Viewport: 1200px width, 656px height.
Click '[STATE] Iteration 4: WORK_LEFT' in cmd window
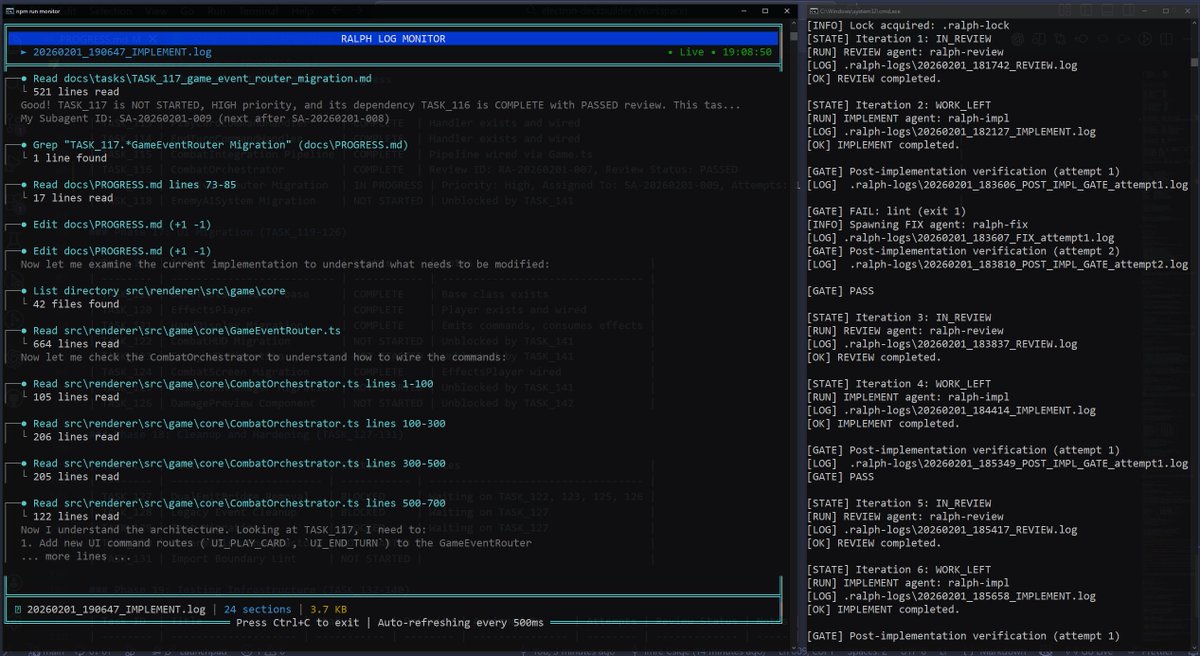pyautogui.click(x=898, y=383)
